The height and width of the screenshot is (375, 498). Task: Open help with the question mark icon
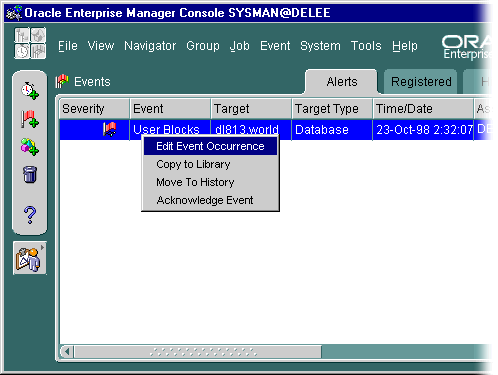pyautogui.click(x=30, y=215)
